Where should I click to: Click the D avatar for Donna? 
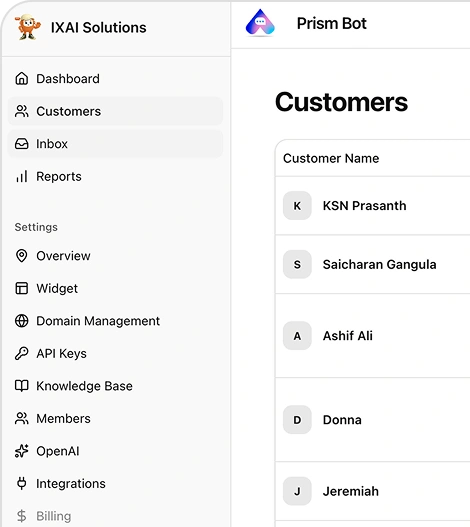(297, 420)
